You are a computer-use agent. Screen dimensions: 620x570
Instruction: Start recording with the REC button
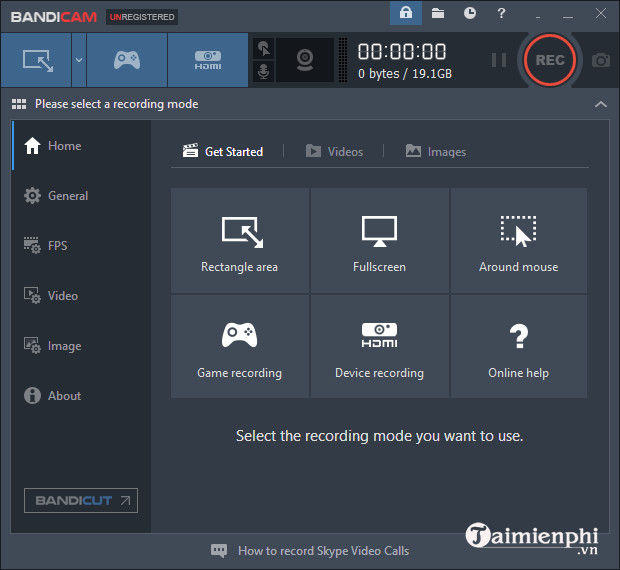(x=550, y=60)
